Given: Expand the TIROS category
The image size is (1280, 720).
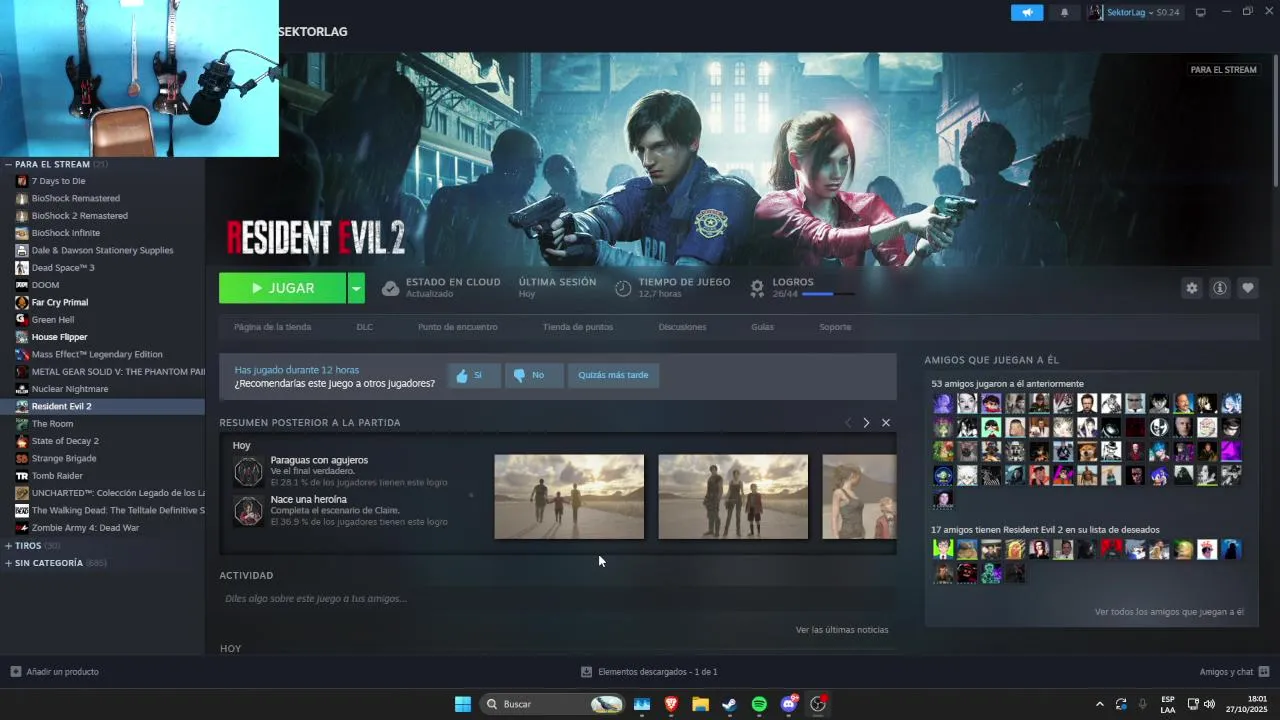Looking at the screenshot, I should click(x=8, y=546).
